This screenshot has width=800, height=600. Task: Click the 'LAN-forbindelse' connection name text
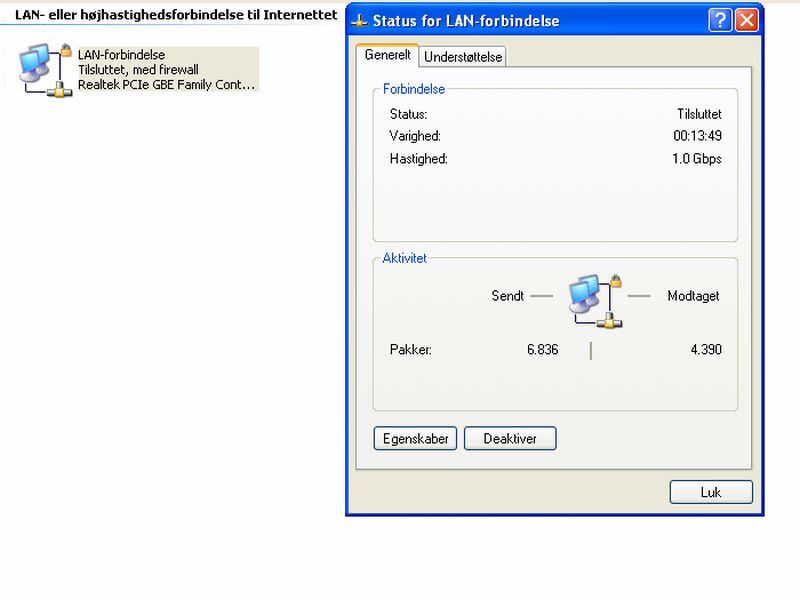coord(121,55)
